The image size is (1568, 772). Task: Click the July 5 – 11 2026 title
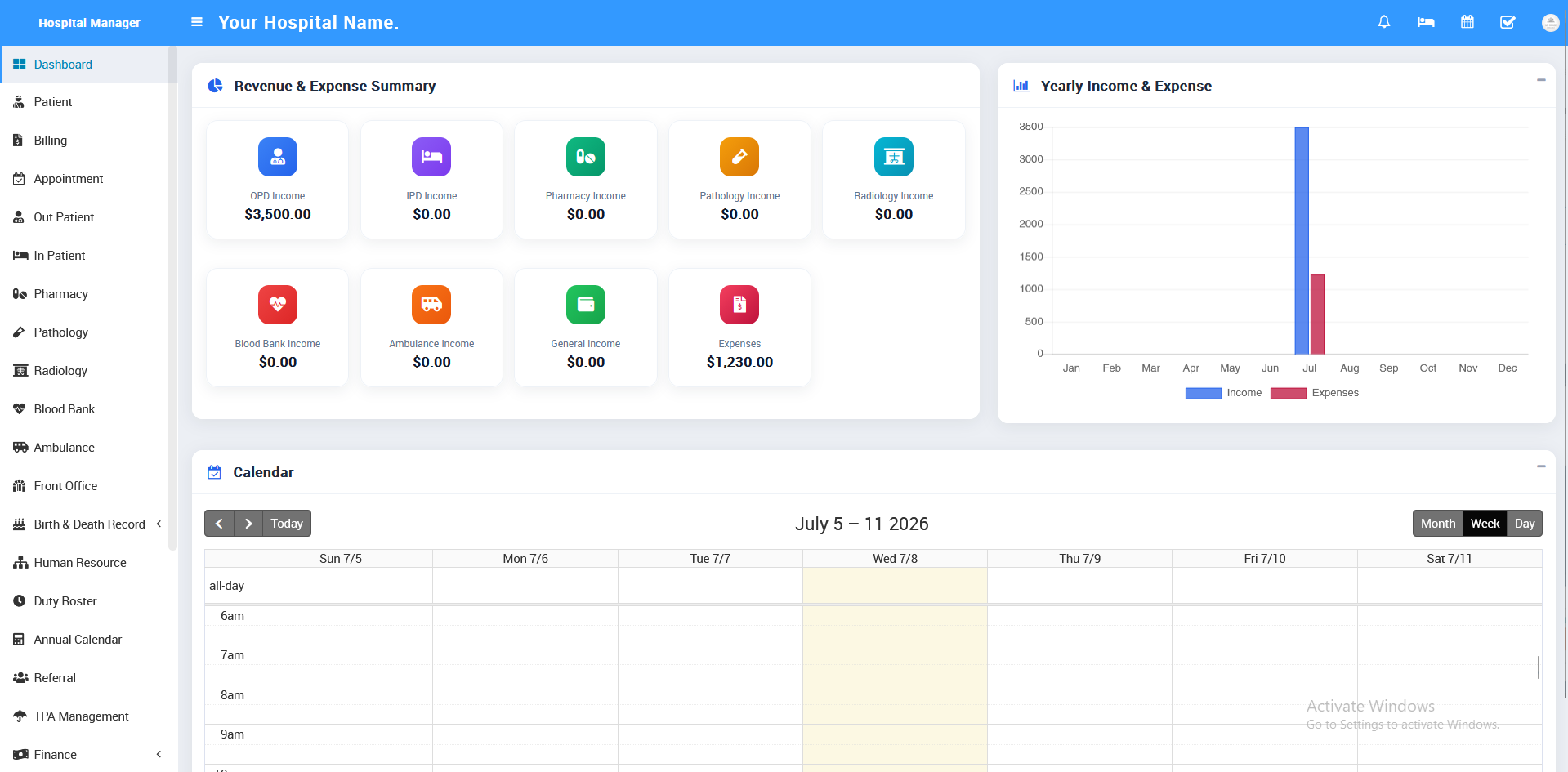(x=862, y=524)
